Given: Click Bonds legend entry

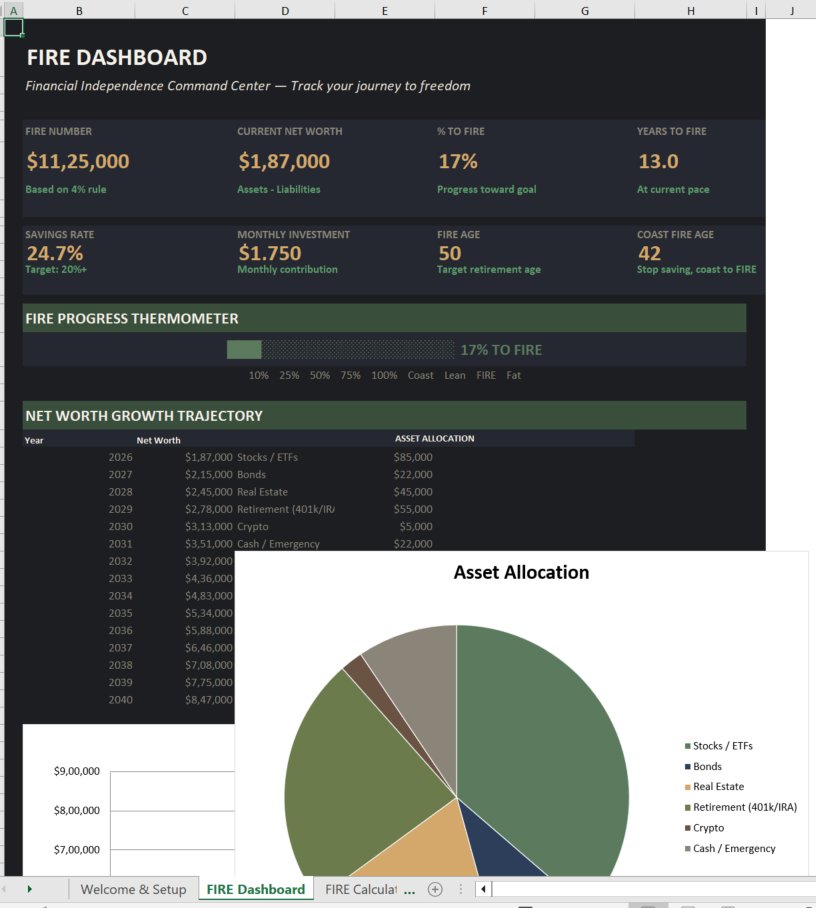Looking at the screenshot, I should pyautogui.click(x=703, y=766).
